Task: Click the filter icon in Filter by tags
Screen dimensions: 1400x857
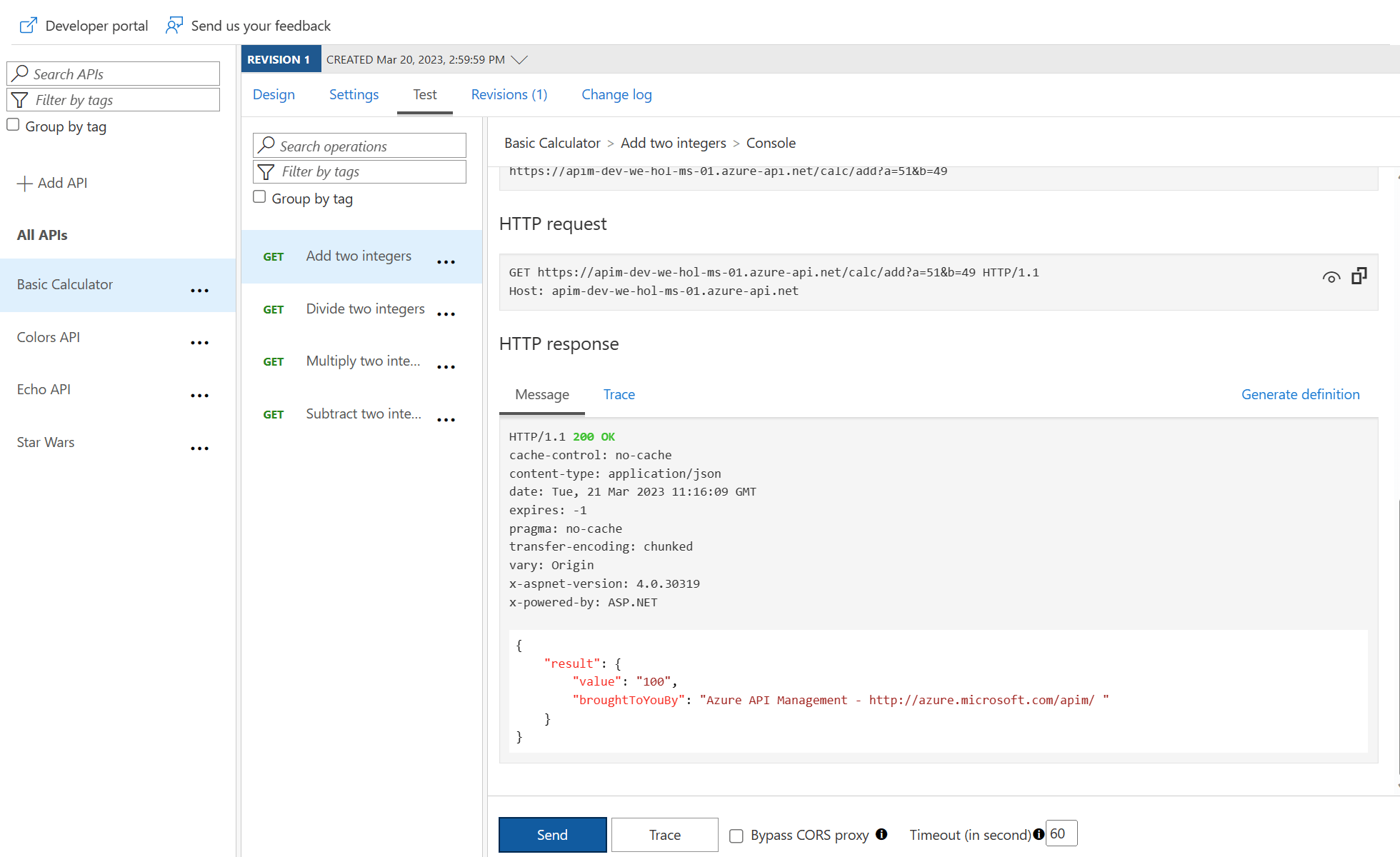Action: pos(266,171)
